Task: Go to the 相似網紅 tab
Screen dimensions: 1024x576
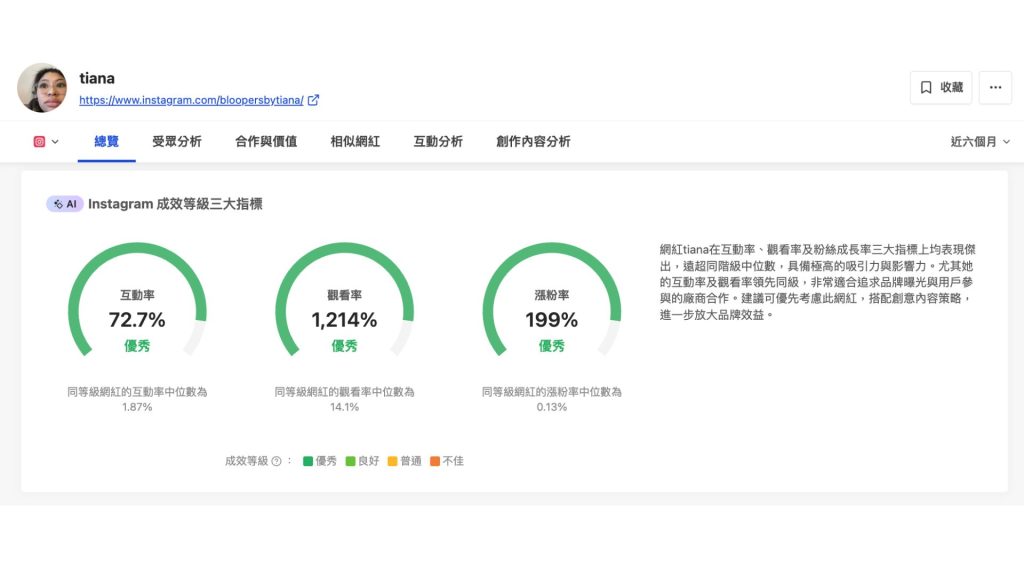Action: coord(355,142)
